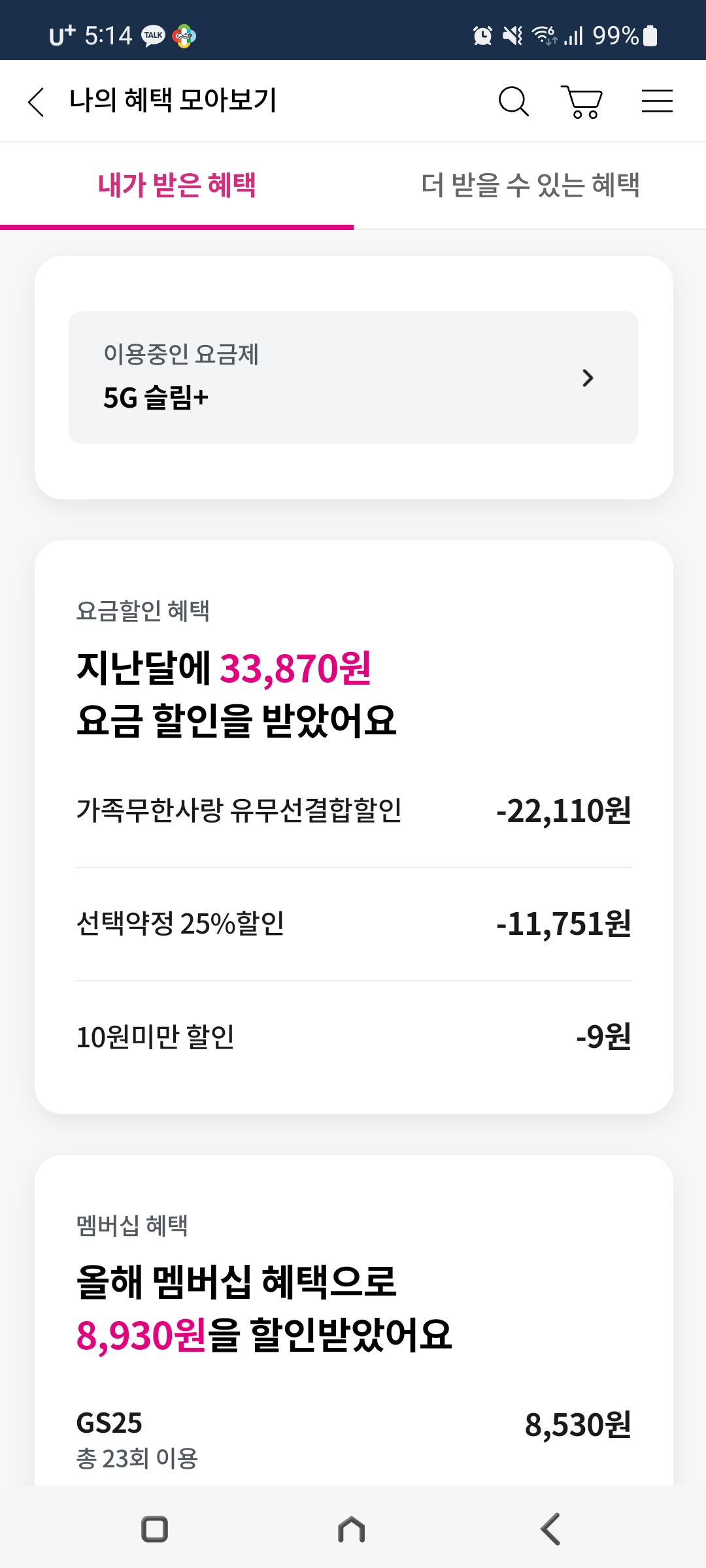Tap the KakaoTalk notification icon
The width and height of the screenshot is (706, 1568).
154,36
